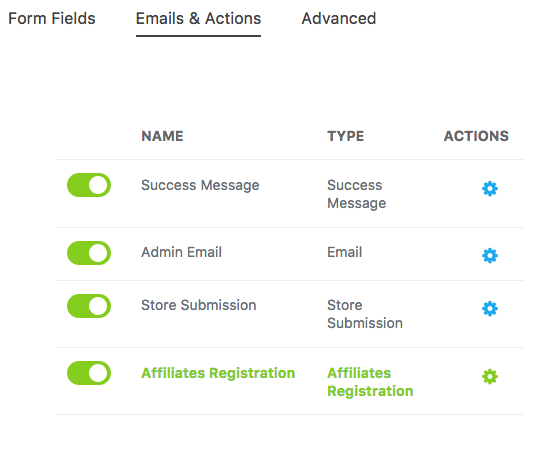Select the Store Submission action name
The image size is (556, 449).
click(x=199, y=305)
